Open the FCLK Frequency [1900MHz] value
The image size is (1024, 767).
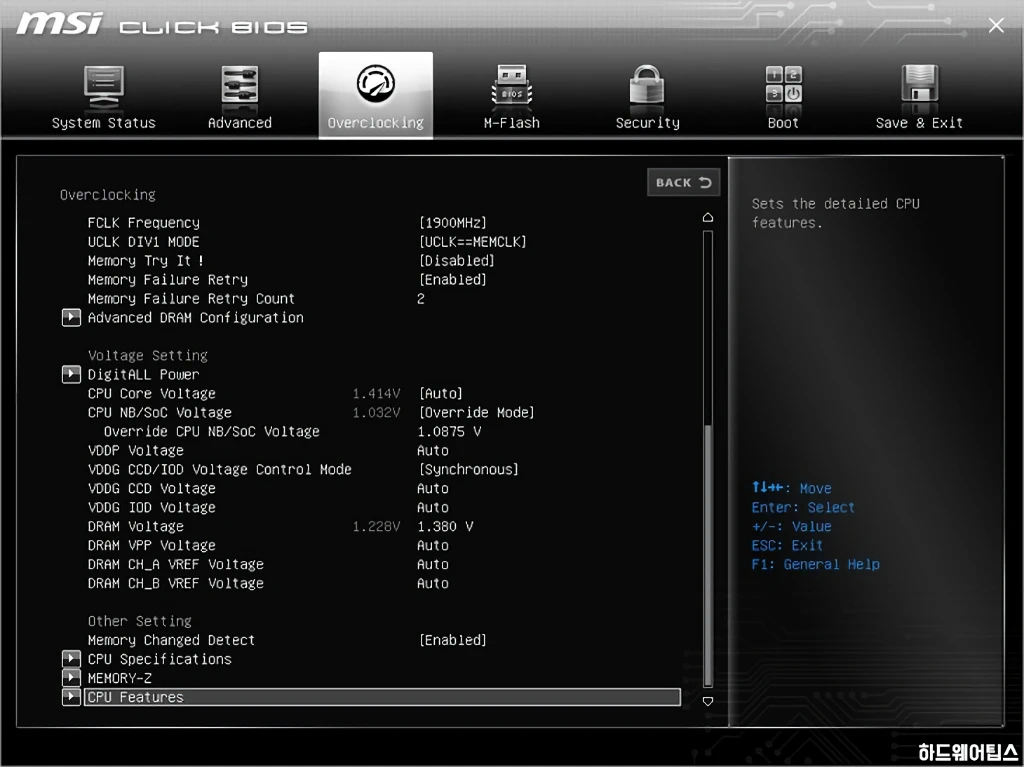[453, 223]
